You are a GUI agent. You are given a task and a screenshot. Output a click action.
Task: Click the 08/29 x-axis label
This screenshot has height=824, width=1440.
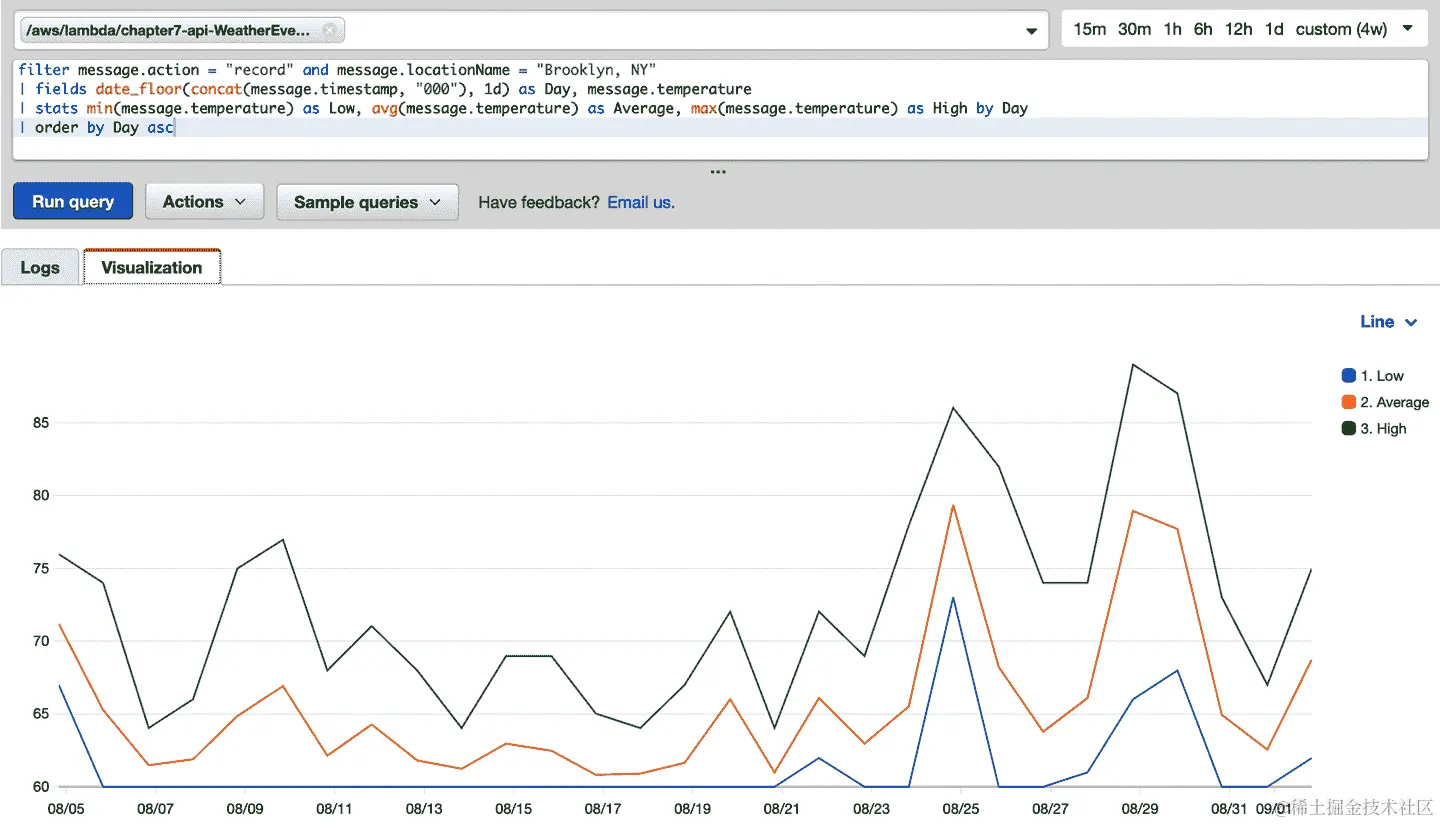coord(1139,807)
